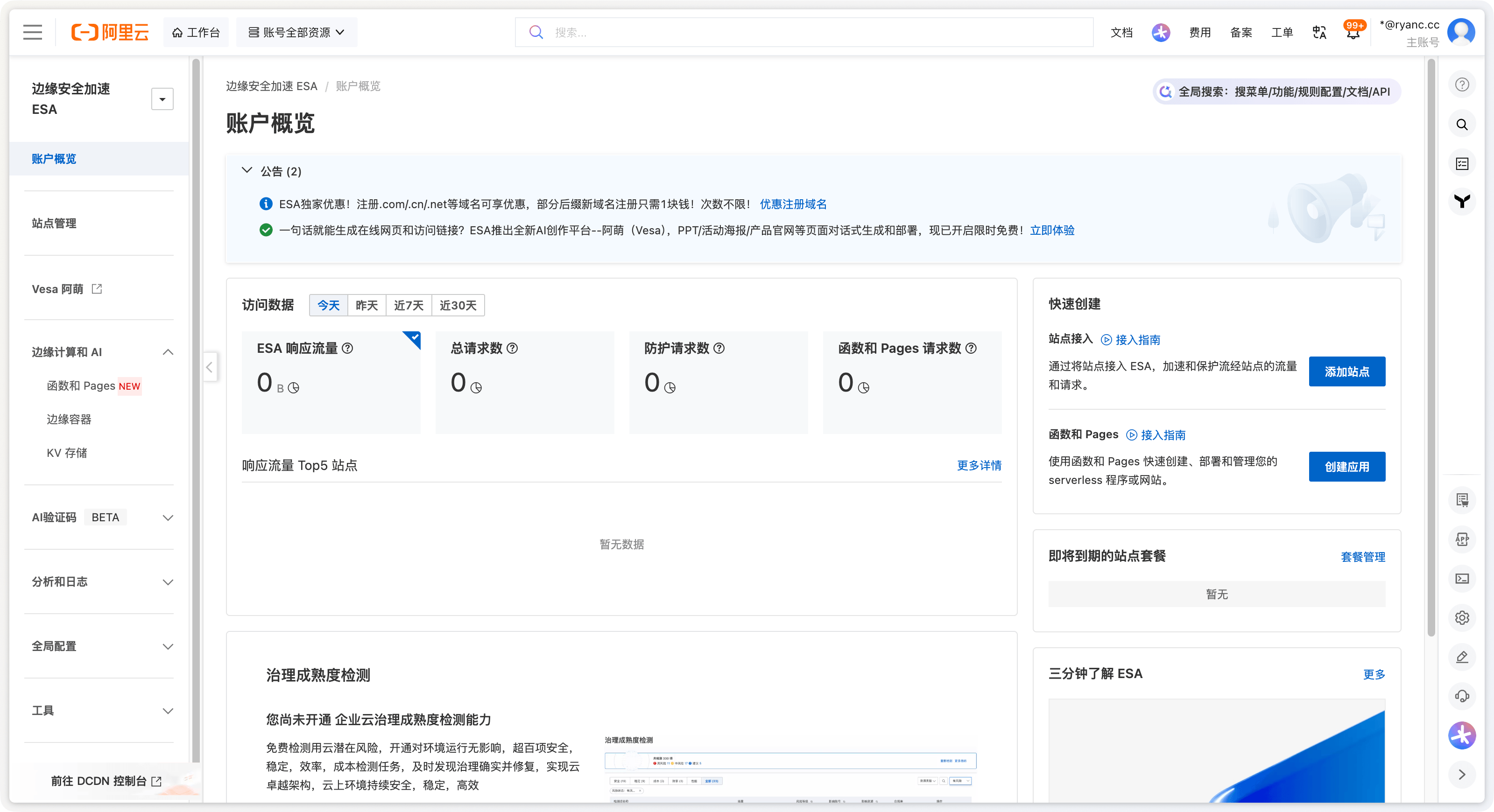Viewport: 1494px width, 812px height.
Task: Select the 近7天 time range
Action: 409,305
